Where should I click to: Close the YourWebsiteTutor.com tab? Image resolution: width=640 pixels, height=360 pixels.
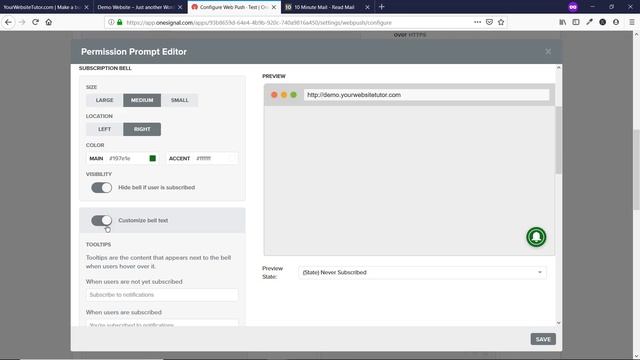(86, 7)
